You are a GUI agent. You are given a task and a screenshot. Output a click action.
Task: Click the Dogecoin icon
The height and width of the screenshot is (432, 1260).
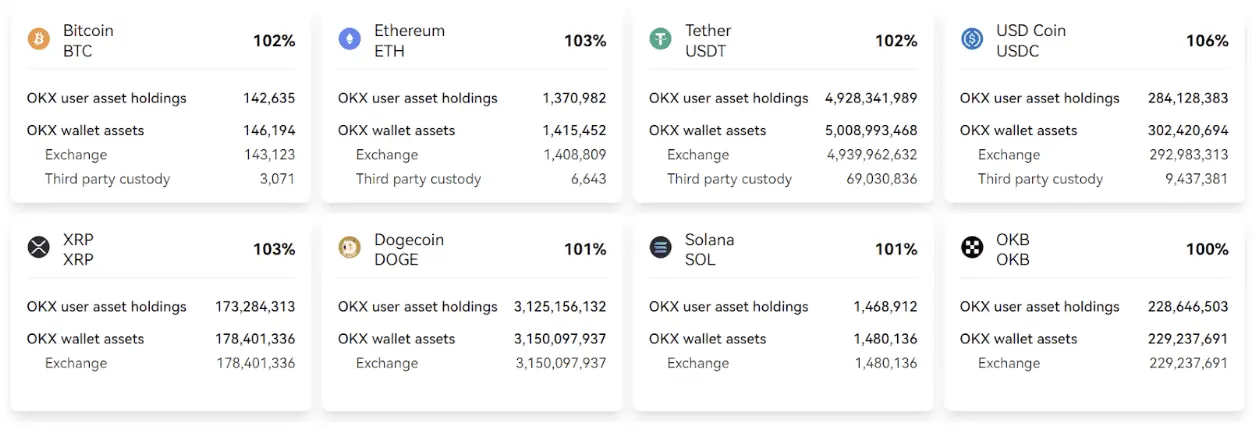point(349,248)
